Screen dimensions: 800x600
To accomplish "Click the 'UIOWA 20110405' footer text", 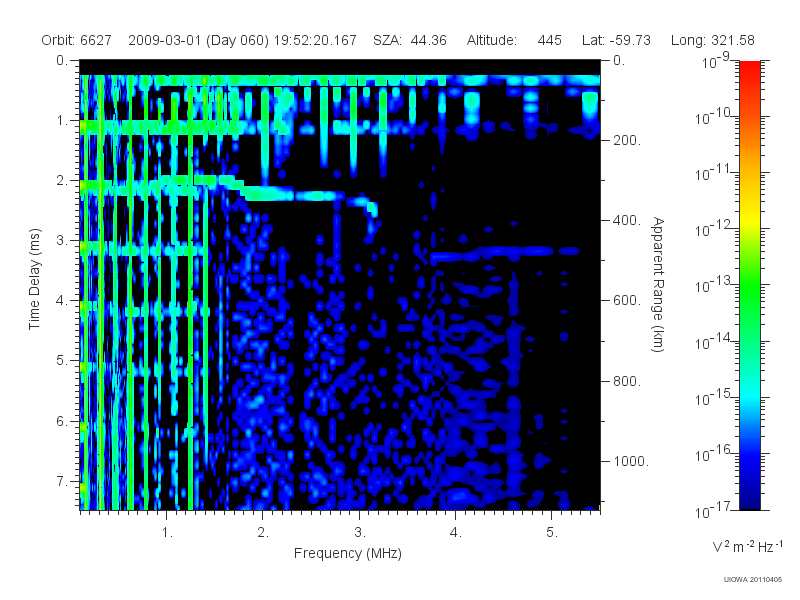I will pos(753,580).
